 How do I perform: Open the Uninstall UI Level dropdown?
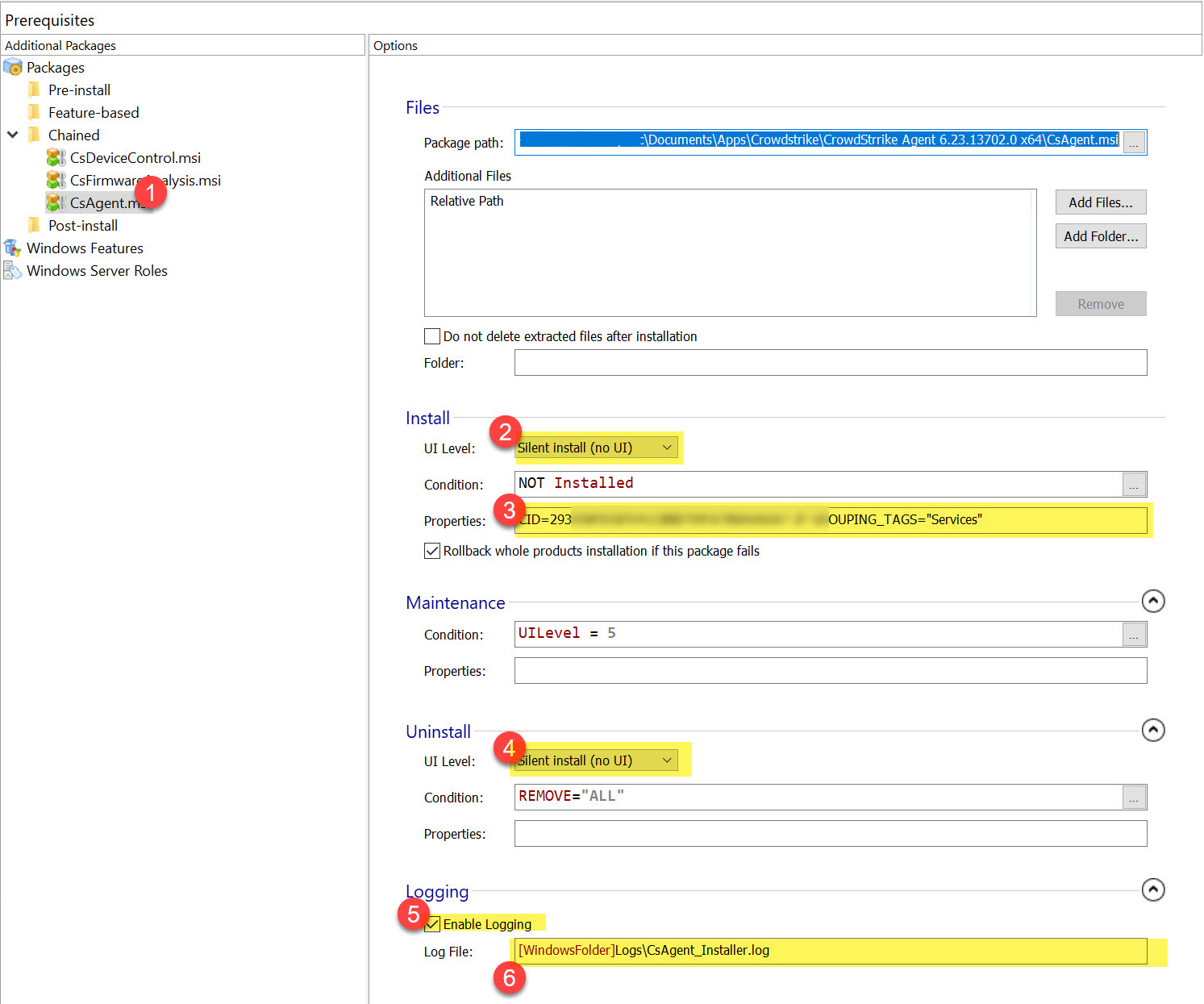click(596, 760)
